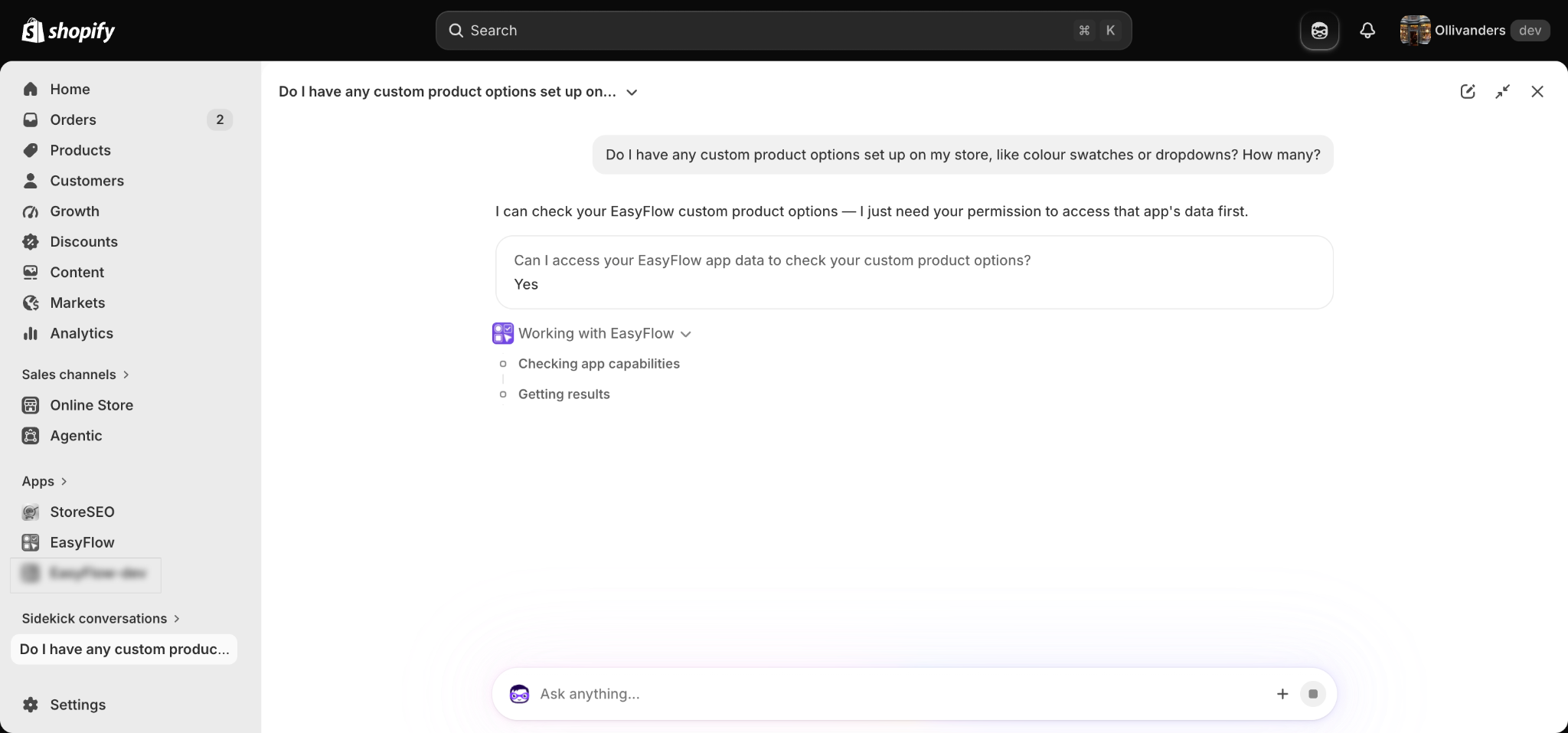The width and height of the screenshot is (1568, 733).
Task: Click the Sidekick avatar in the chat input
Action: point(520,694)
